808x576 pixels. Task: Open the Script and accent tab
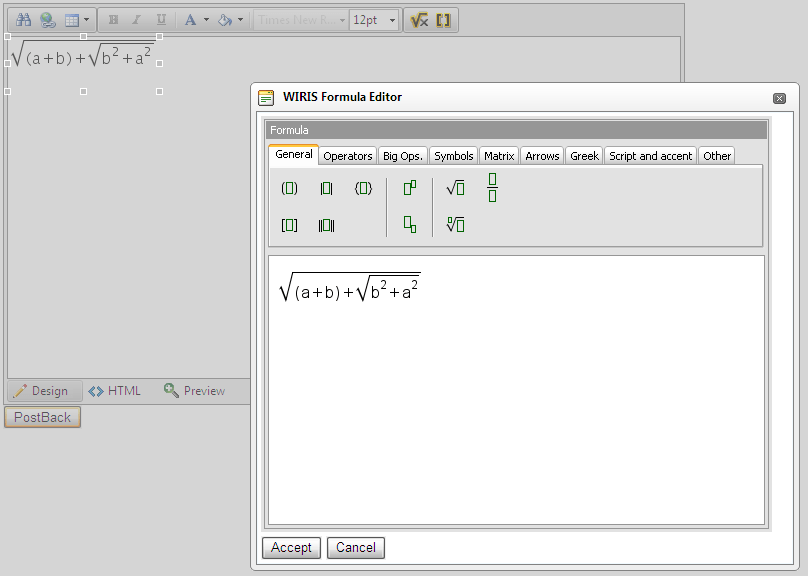[x=650, y=156]
